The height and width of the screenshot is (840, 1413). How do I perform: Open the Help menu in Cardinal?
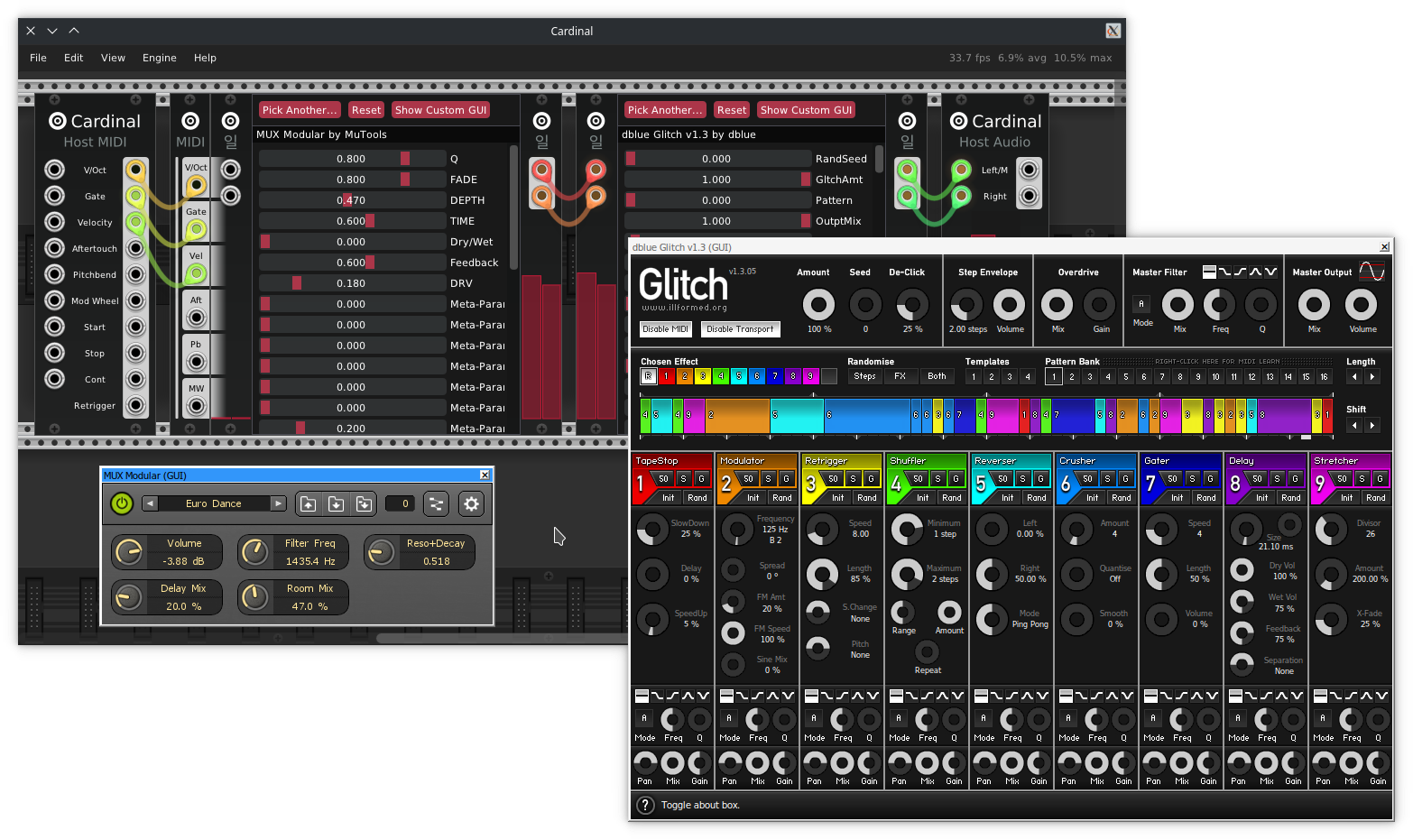205,58
